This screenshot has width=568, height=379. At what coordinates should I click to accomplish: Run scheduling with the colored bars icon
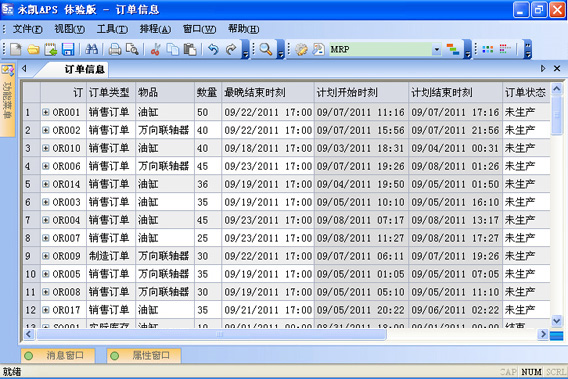453,49
